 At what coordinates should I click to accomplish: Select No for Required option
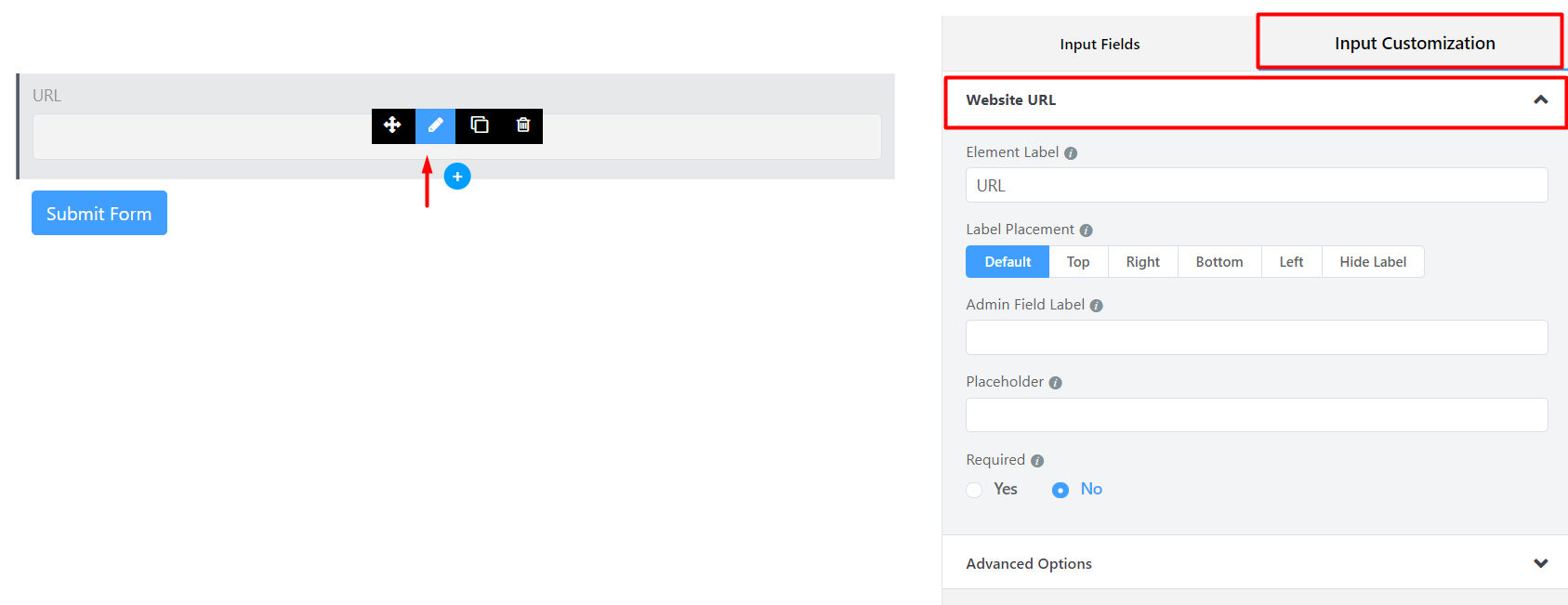1061,490
